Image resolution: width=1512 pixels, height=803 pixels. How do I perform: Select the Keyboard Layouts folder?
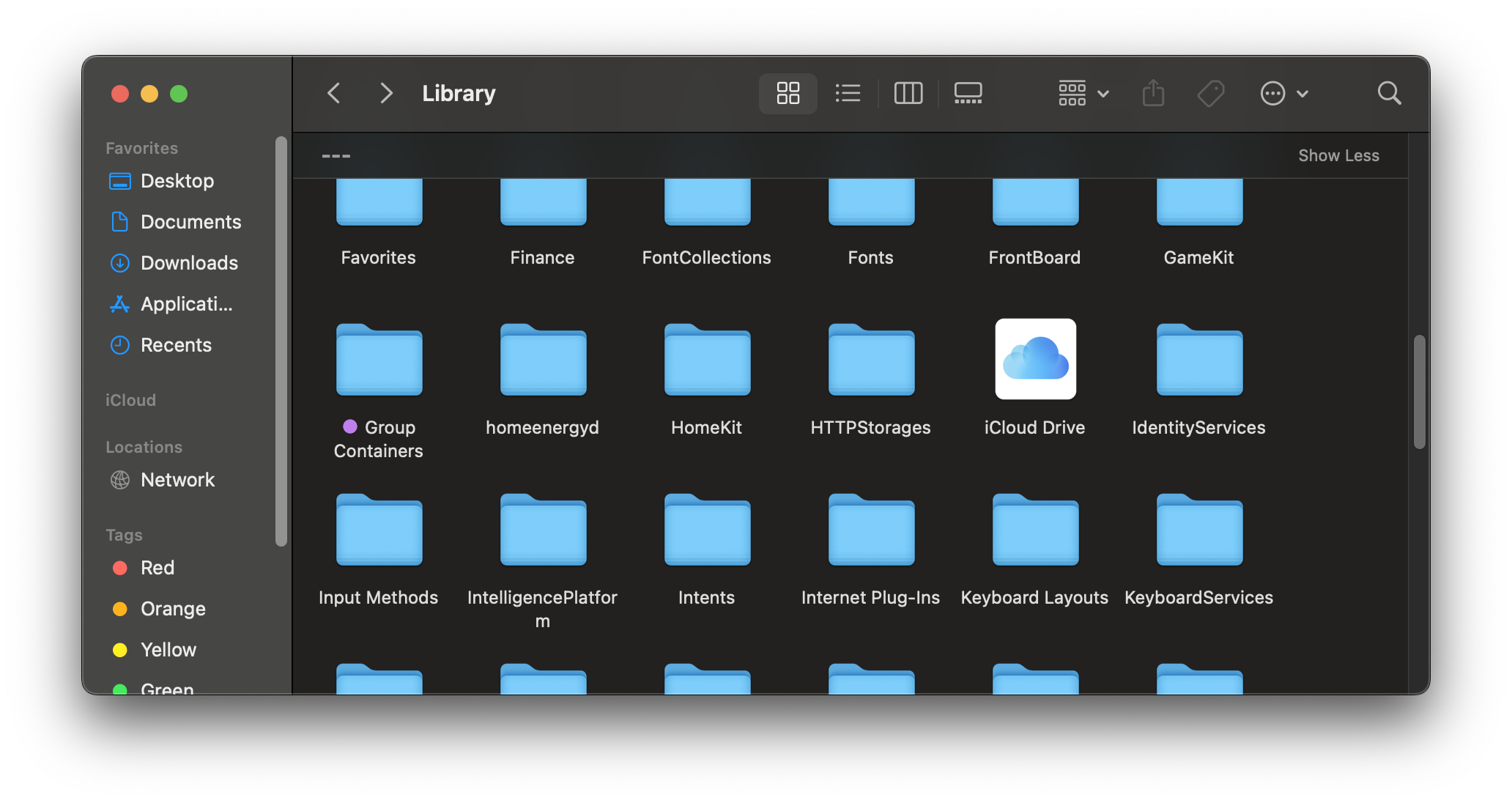1034,530
